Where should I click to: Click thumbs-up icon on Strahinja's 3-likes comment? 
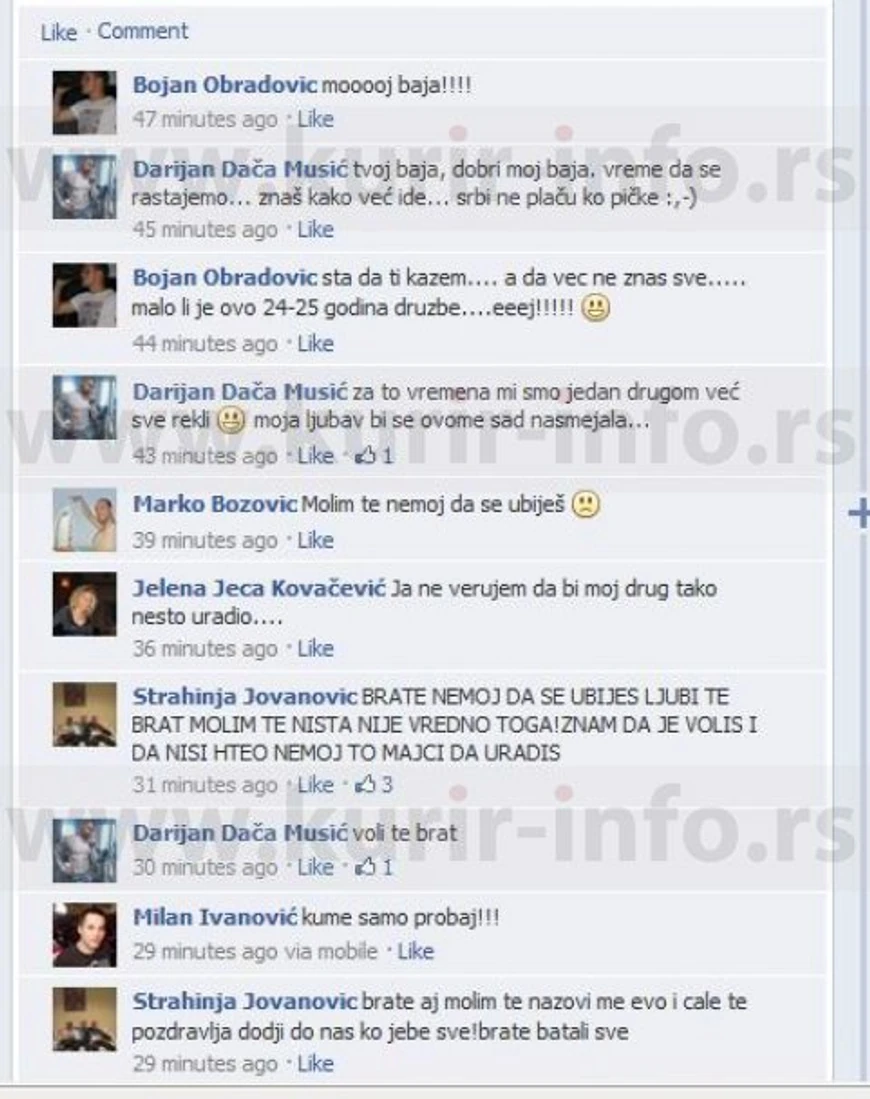coord(365,784)
